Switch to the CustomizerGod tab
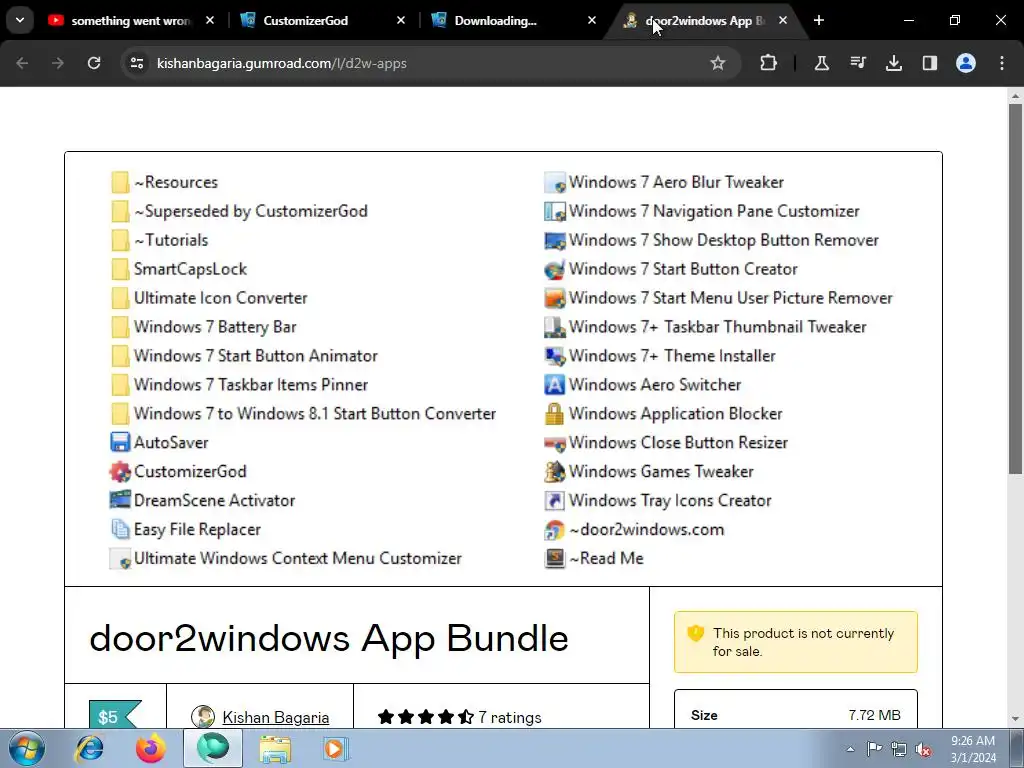 click(x=321, y=20)
